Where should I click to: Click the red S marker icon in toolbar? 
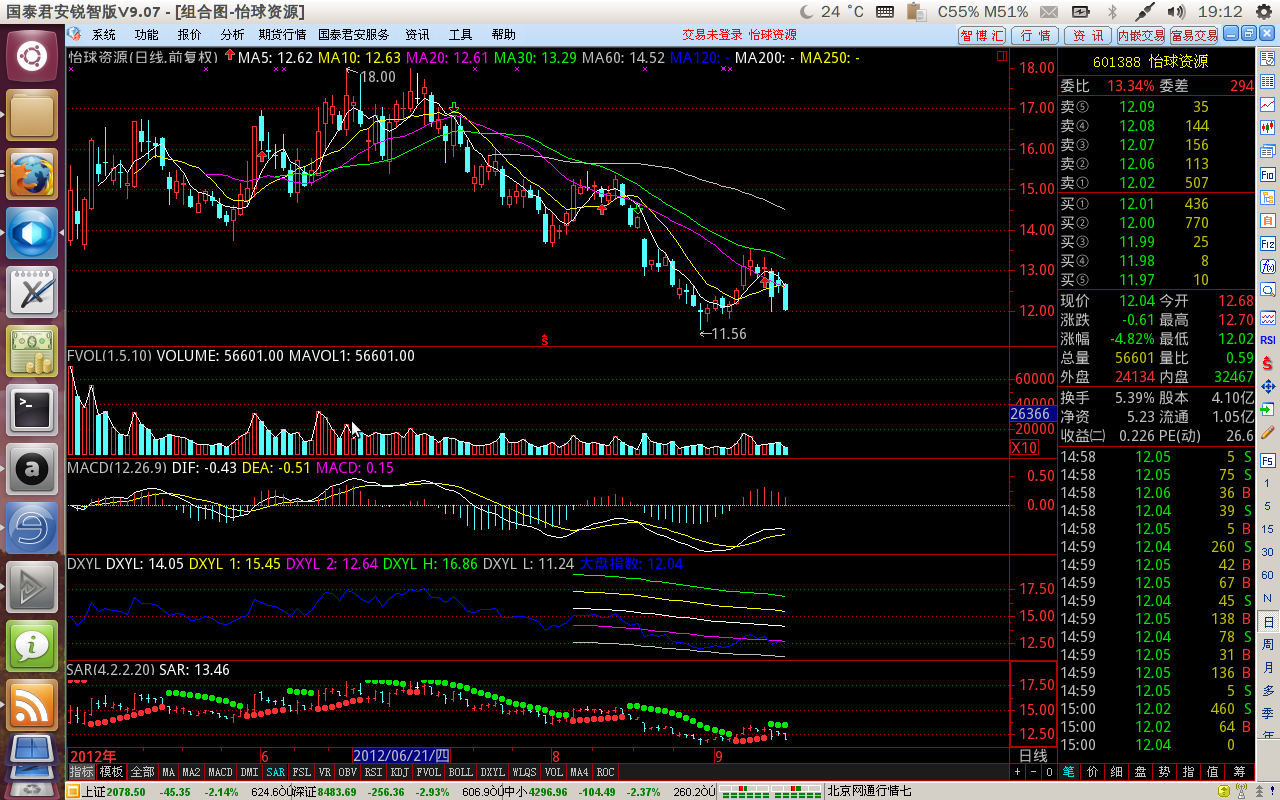pyautogui.click(x=1268, y=363)
